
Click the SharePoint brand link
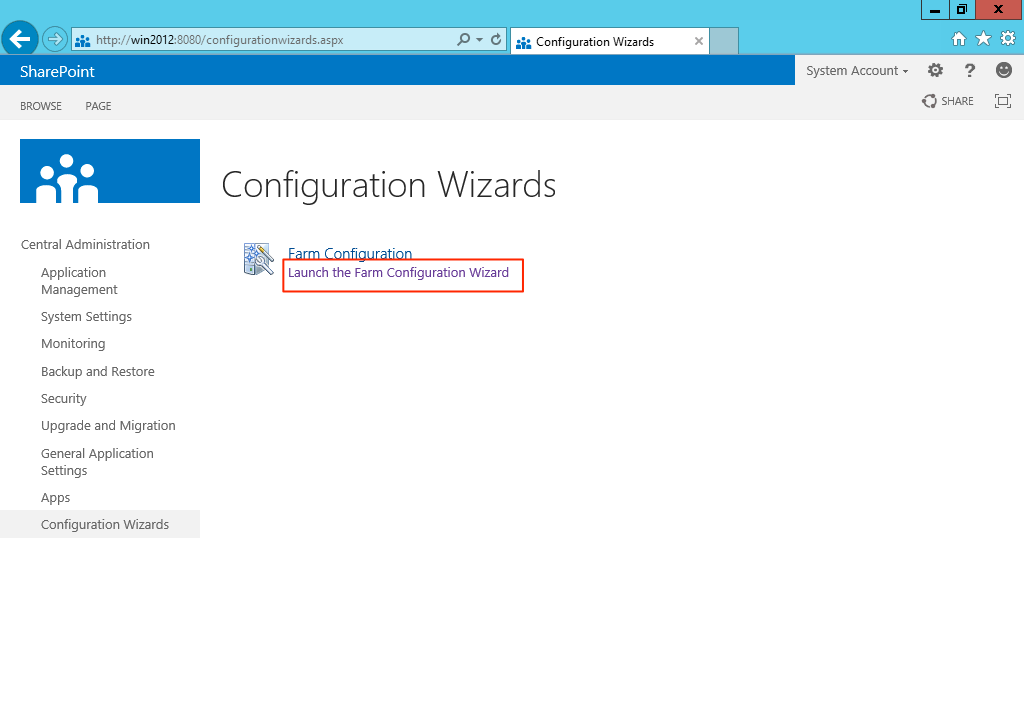pyautogui.click(x=57, y=72)
